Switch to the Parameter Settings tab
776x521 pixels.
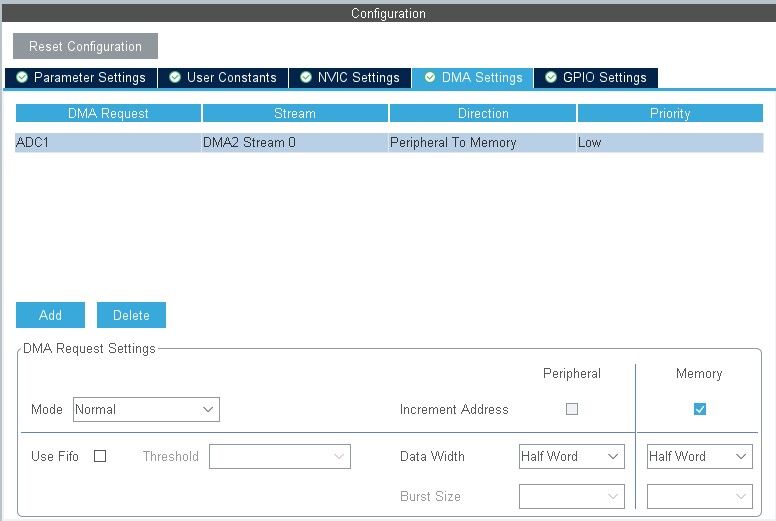pyautogui.click(x=81, y=78)
